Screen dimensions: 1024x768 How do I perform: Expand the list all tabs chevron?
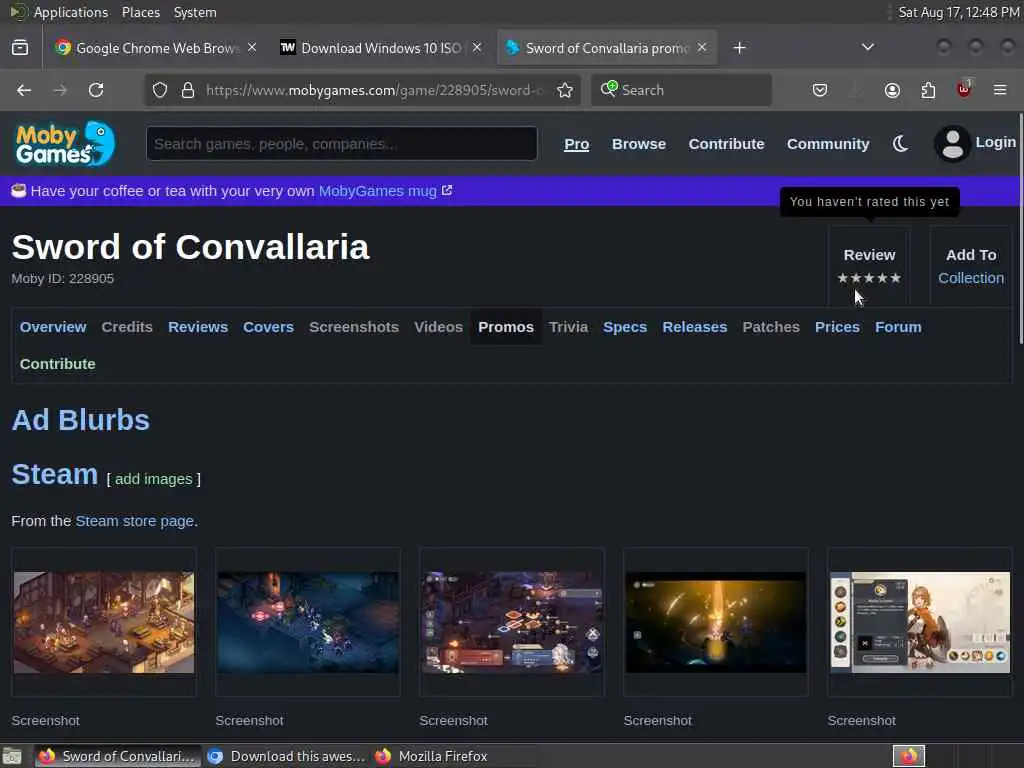[868, 47]
